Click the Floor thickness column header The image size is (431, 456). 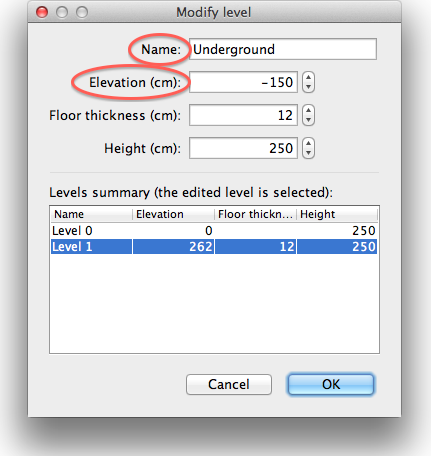(256, 214)
